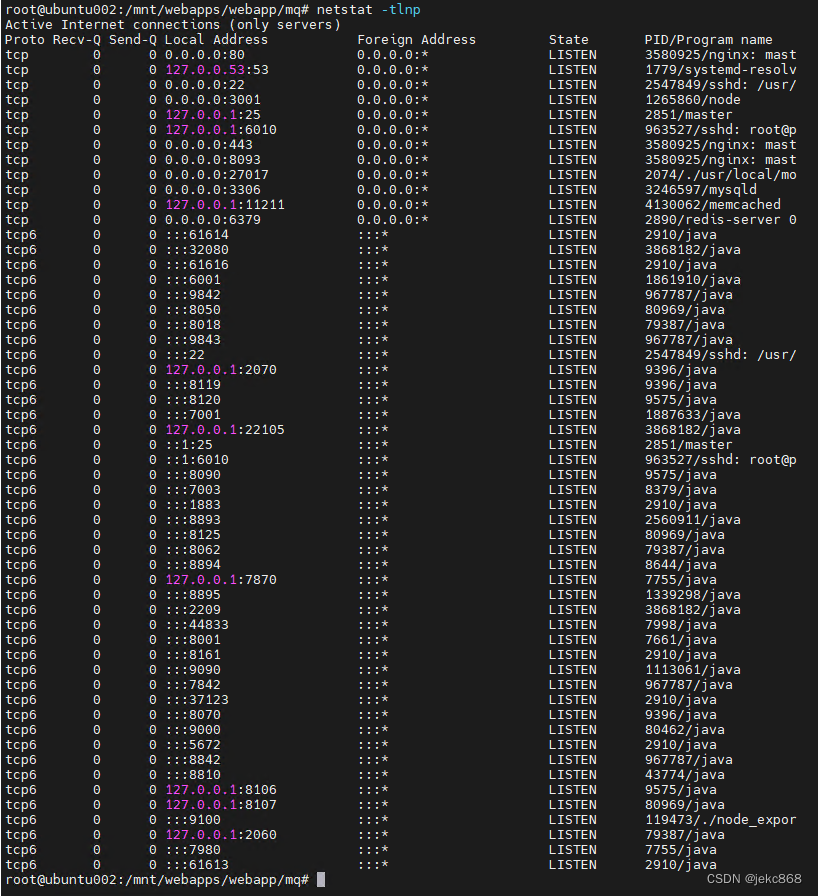Click the program name 3246597/mysqld

tap(701, 190)
